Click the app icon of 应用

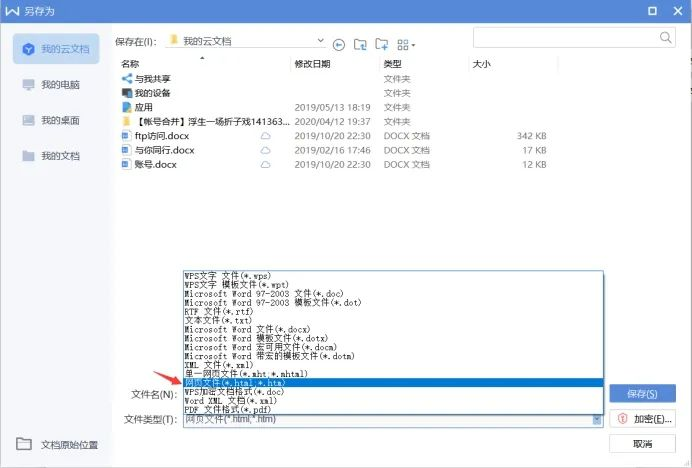tap(127, 107)
